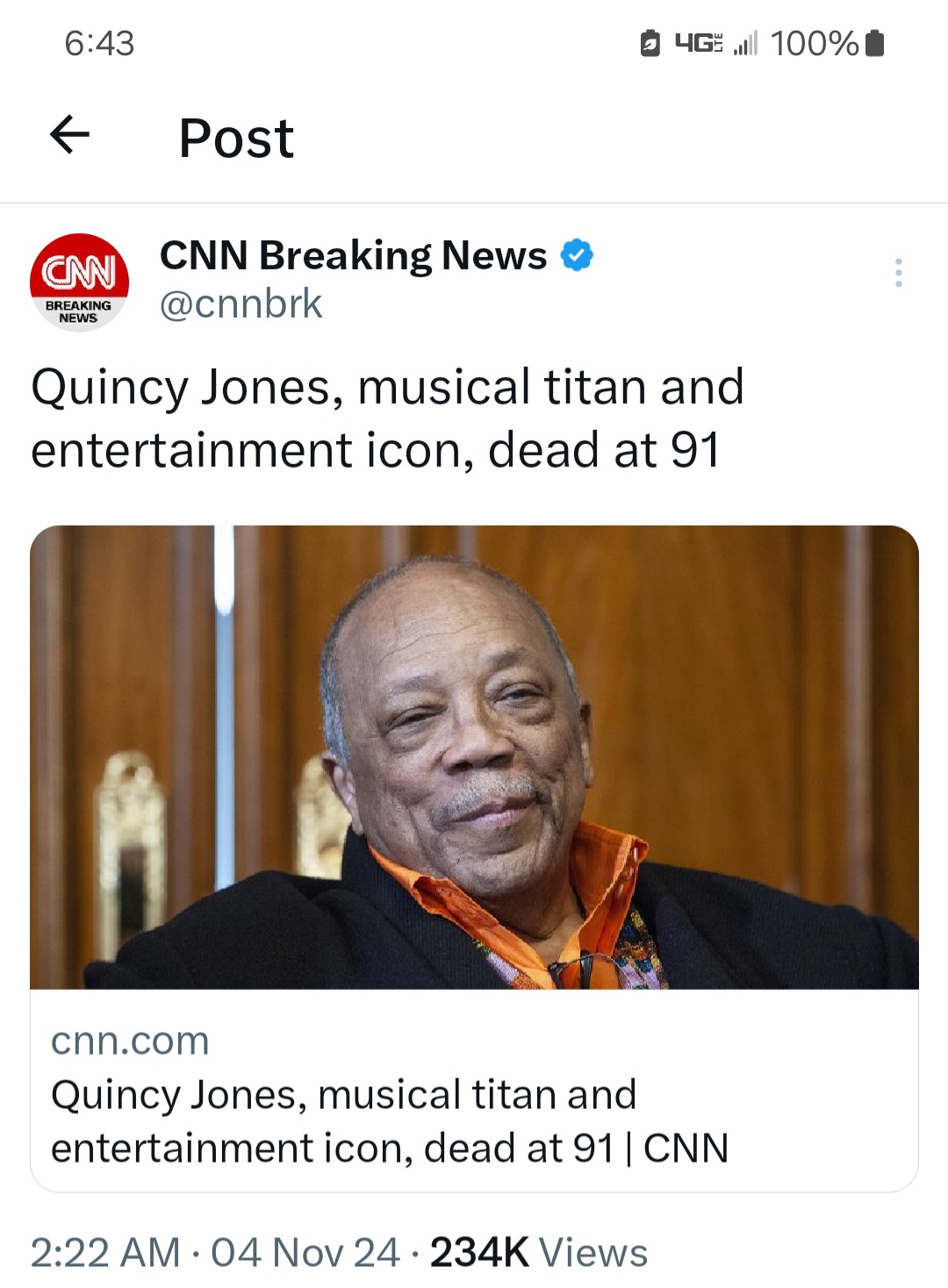Open the Quincy Jones article photo

click(x=474, y=757)
